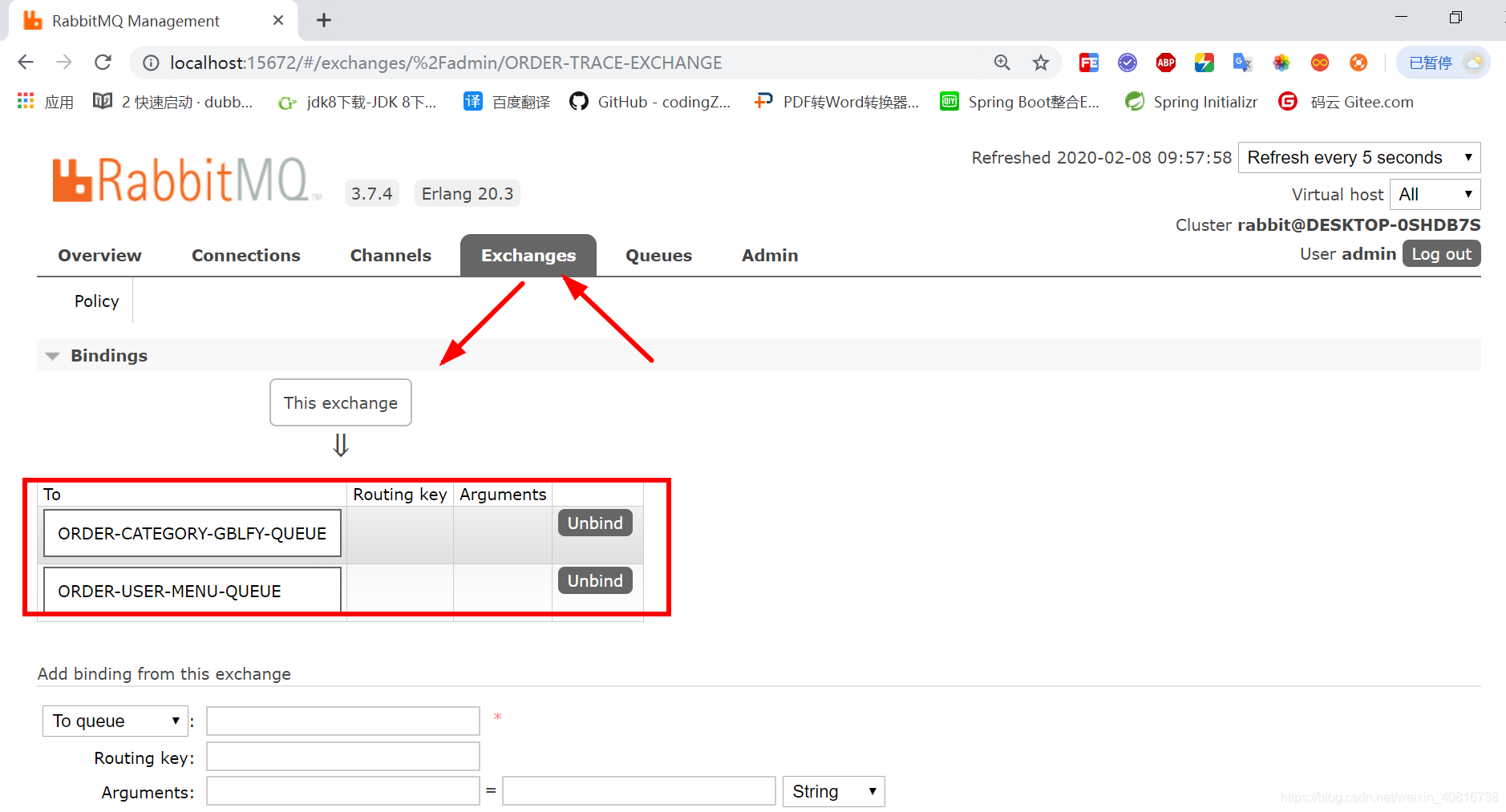The height and width of the screenshot is (812, 1506).
Task: Open Gitee.com bookmark
Action: coord(1346,102)
